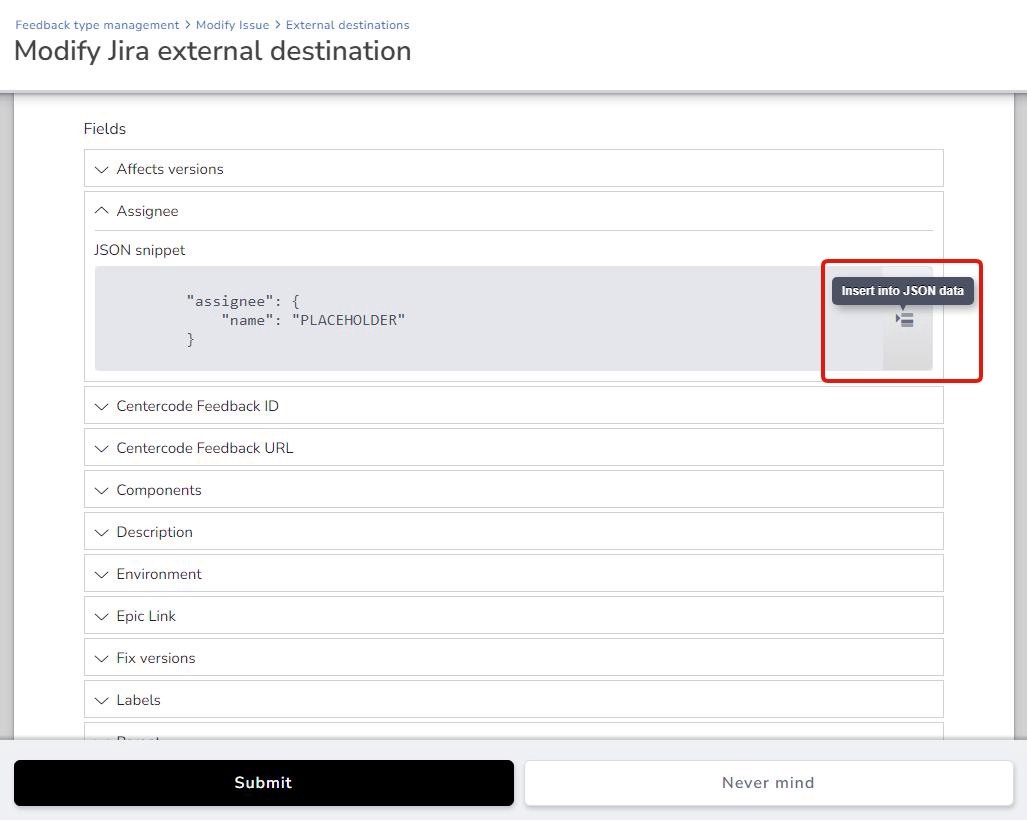
Task: Open External destinations breadcrumb link
Action: [x=347, y=25]
